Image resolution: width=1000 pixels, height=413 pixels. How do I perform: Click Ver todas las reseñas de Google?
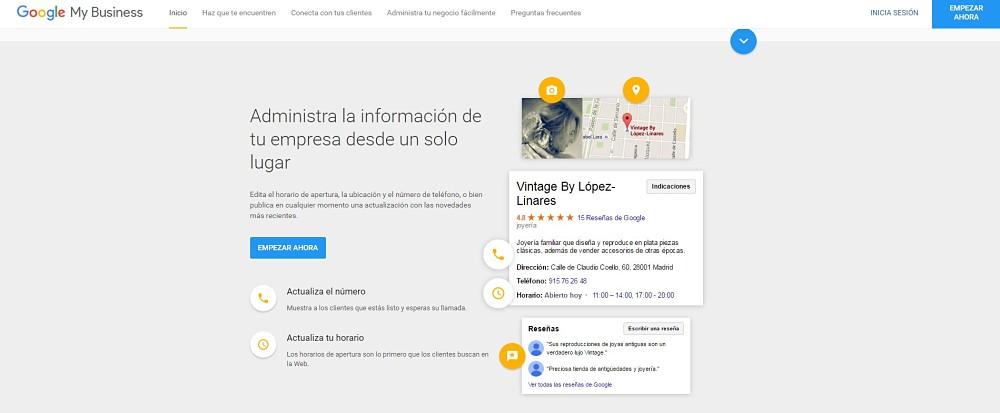click(x=570, y=385)
